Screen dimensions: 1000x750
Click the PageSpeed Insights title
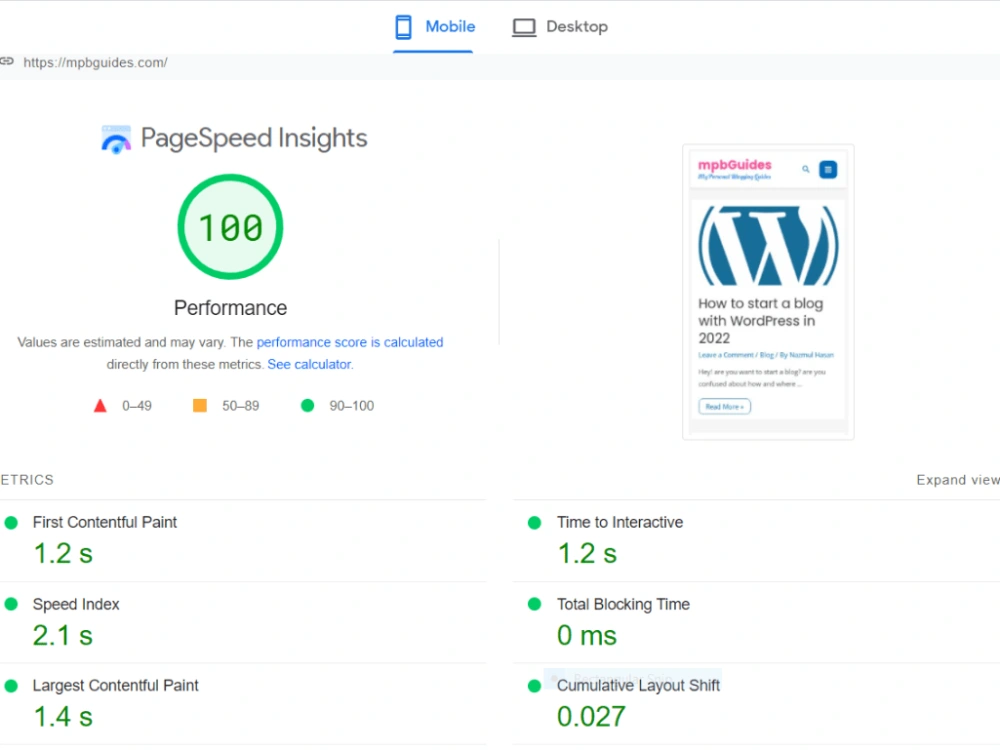(x=254, y=138)
